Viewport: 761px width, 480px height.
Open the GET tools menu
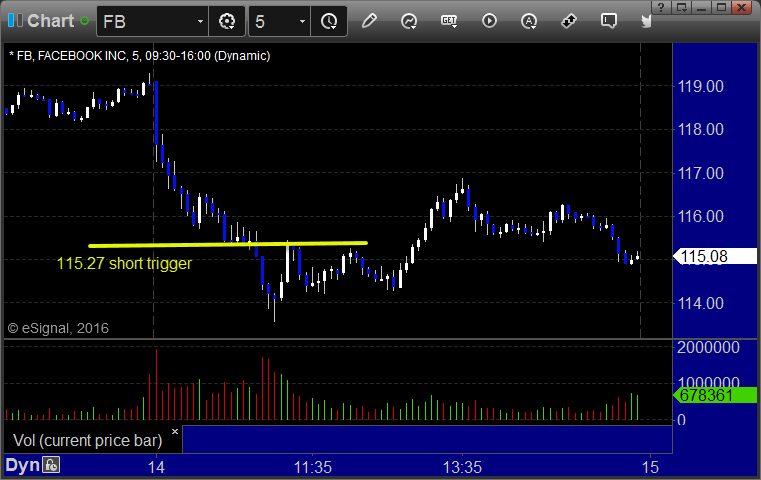pos(449,21)
